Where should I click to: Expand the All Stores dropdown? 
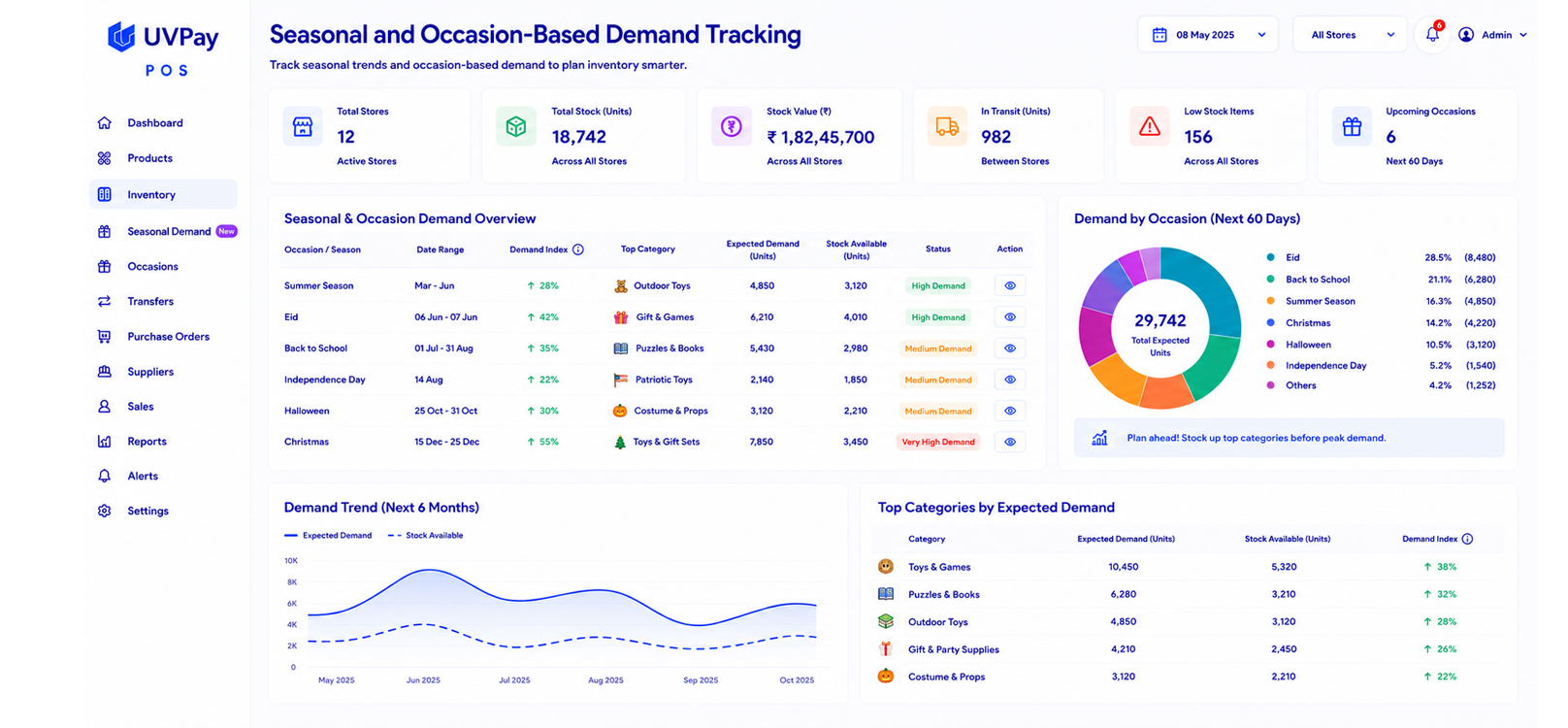coord(1350,35)
